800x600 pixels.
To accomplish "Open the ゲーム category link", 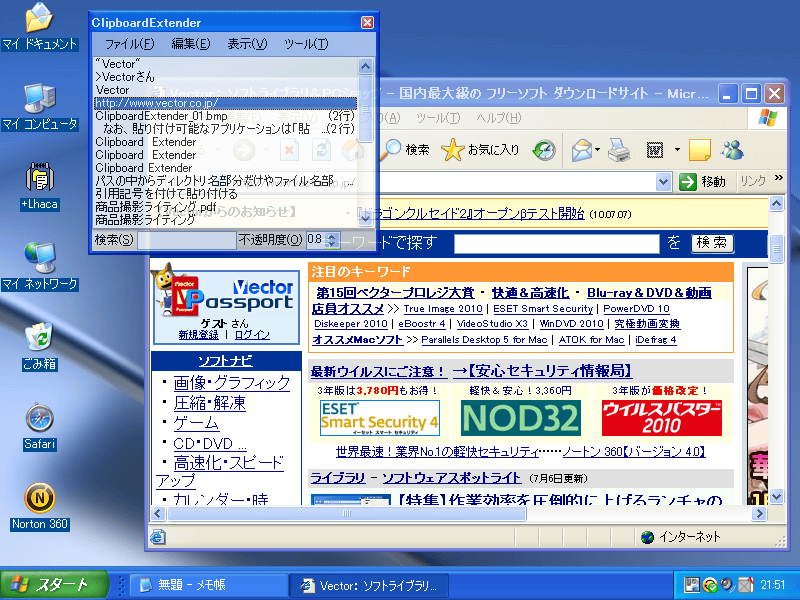I will click(x=196, y=423).
